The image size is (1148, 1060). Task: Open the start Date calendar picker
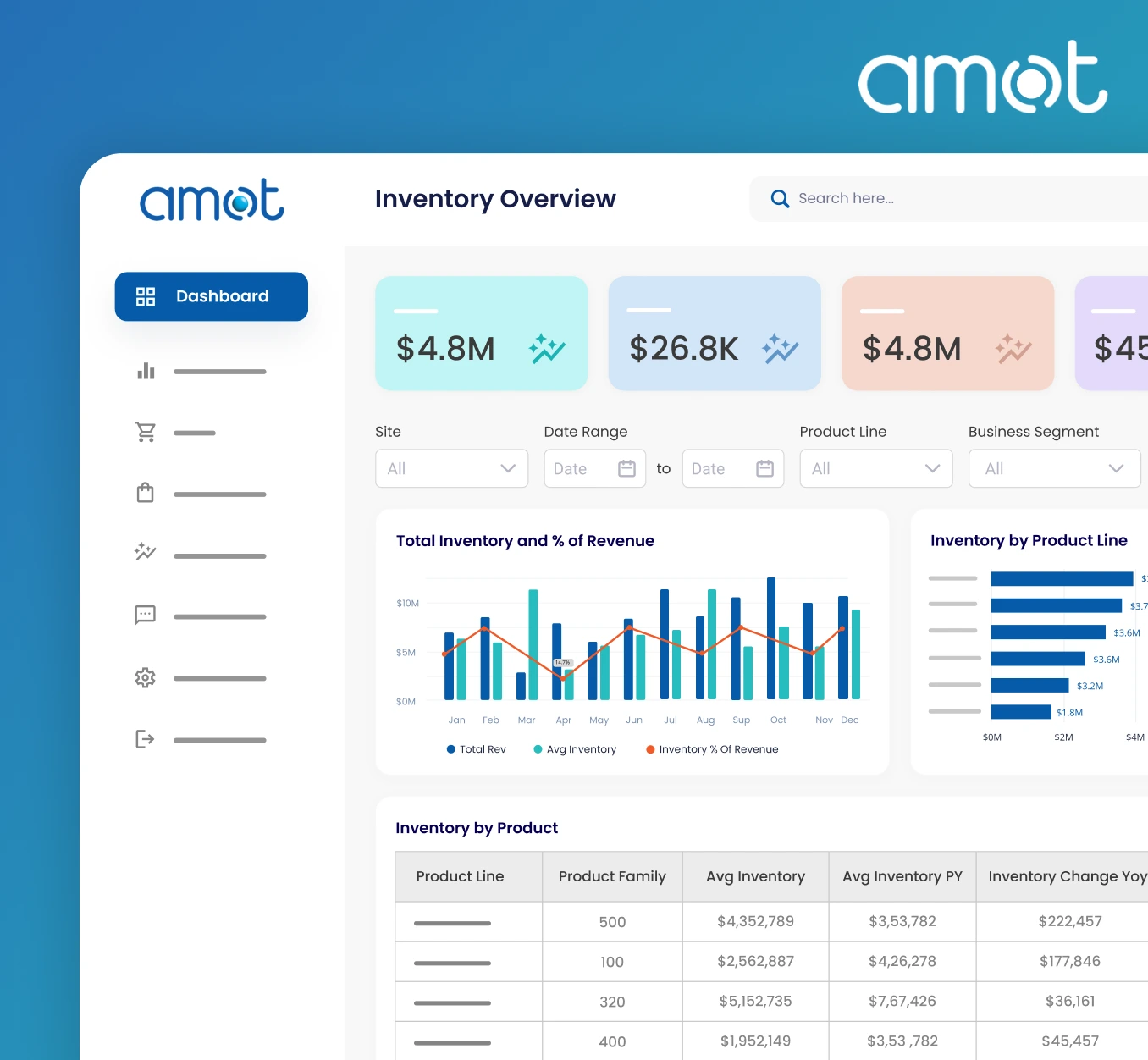point(627,468)
